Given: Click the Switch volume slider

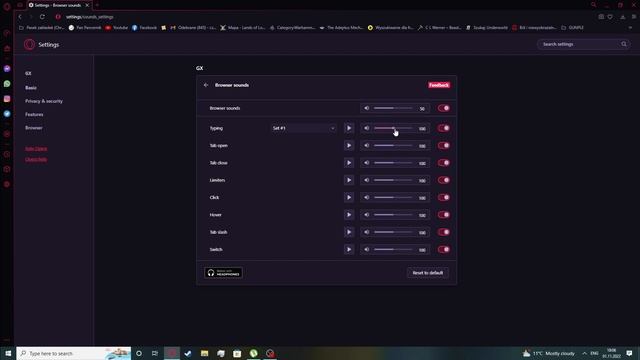Looking at the screenshot, I should (393, 249).
